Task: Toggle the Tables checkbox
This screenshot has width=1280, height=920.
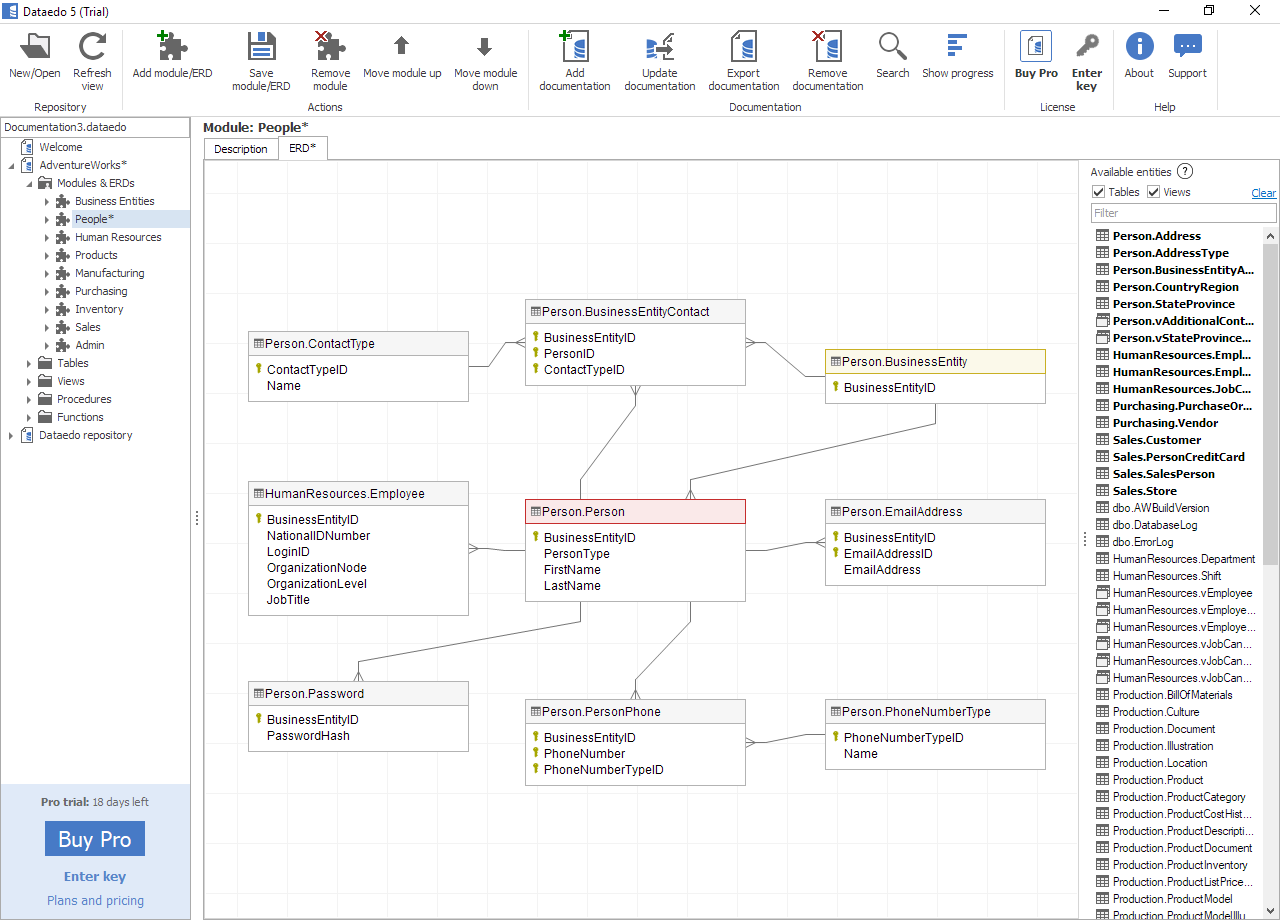Action: point(1098,192)
